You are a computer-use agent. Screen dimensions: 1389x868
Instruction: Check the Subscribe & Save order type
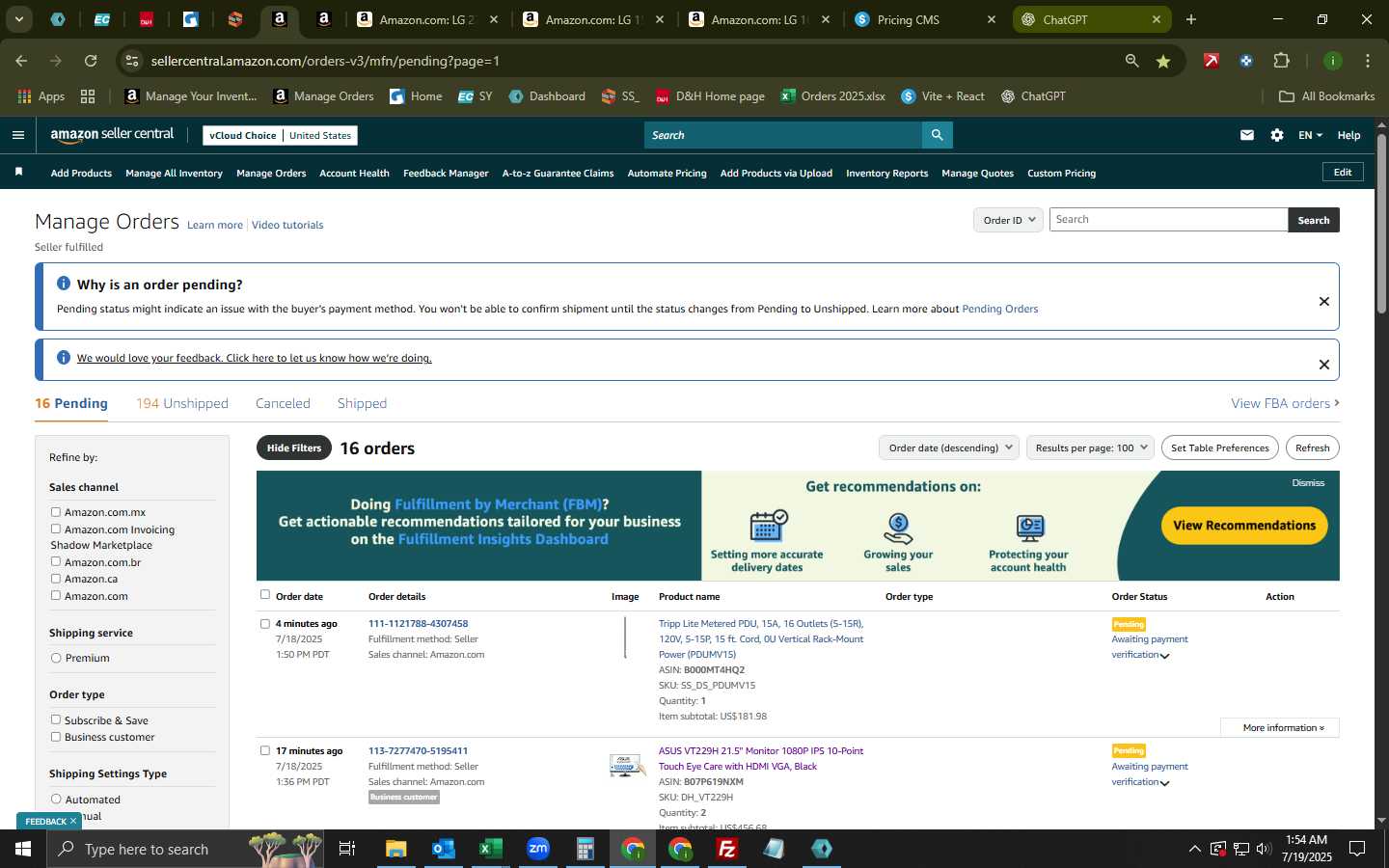tap(56, 719)
